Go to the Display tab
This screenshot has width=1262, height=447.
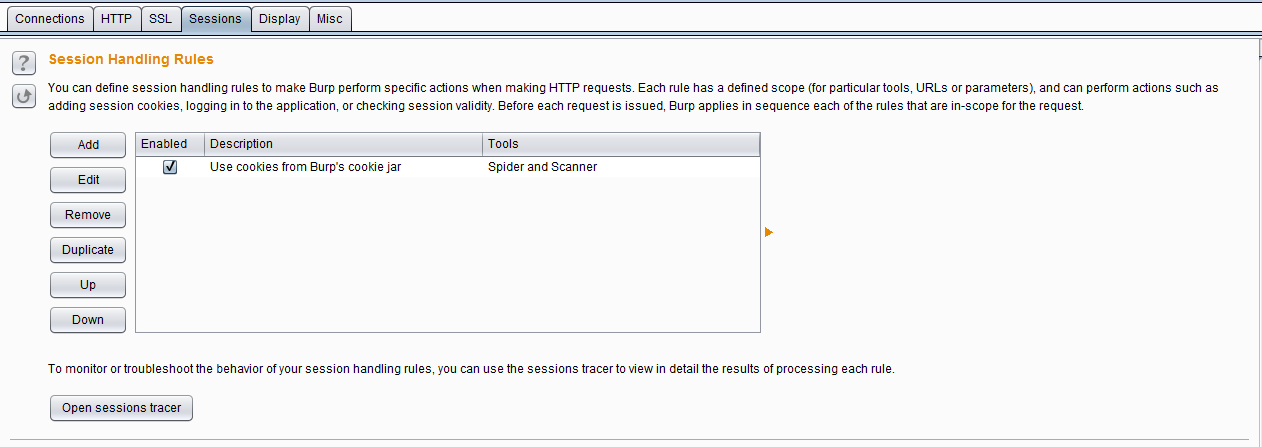[x=279, y=18]
